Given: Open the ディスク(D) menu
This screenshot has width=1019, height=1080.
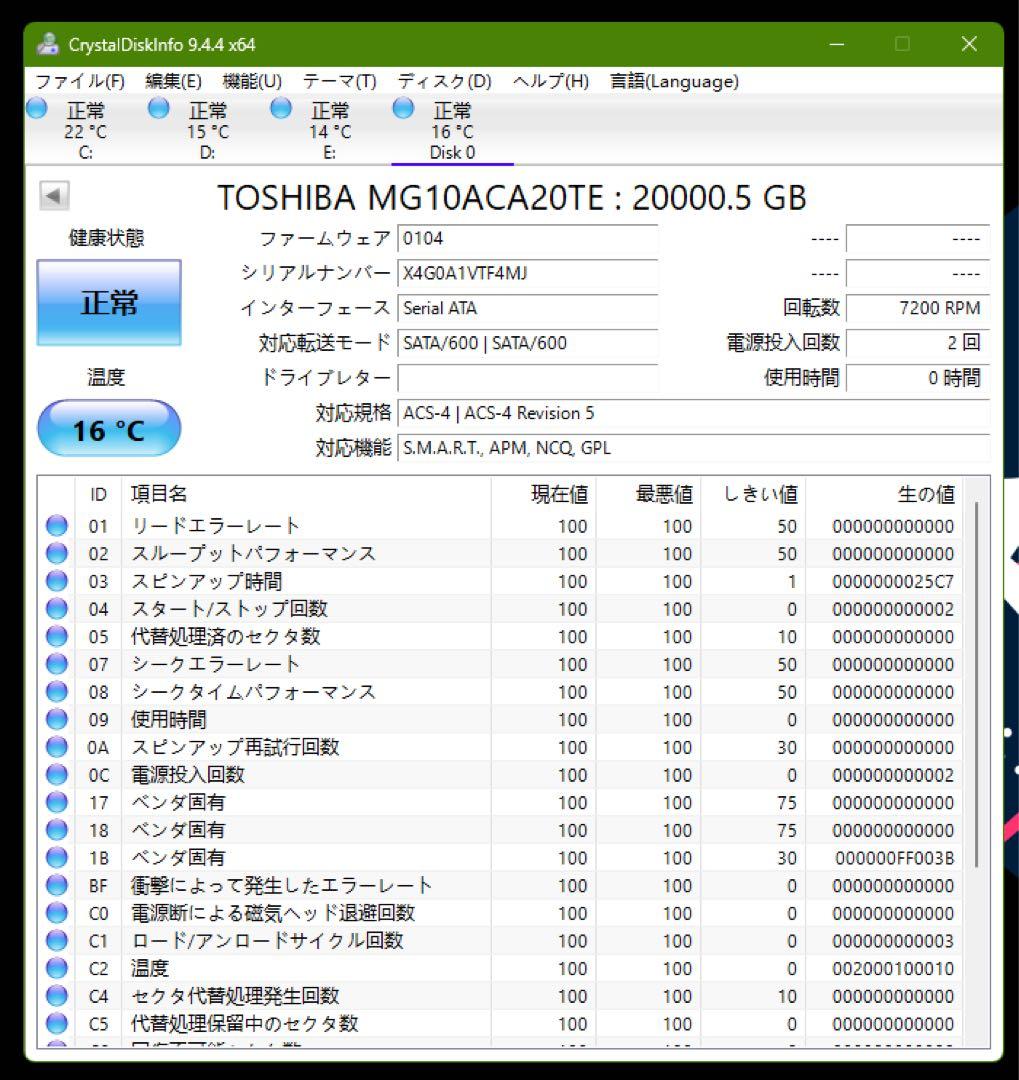Looking at the screenshot, I should 444,81.
